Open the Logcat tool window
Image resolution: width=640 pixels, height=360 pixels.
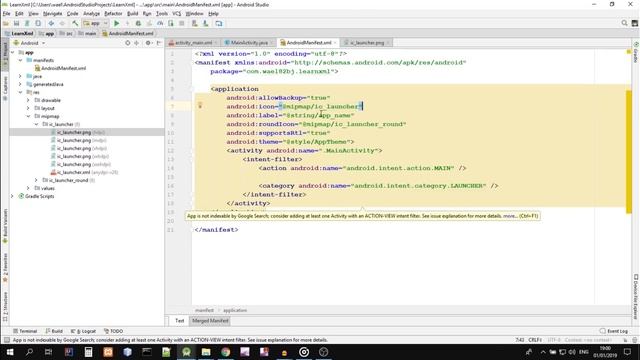click(x=83, y=331)
